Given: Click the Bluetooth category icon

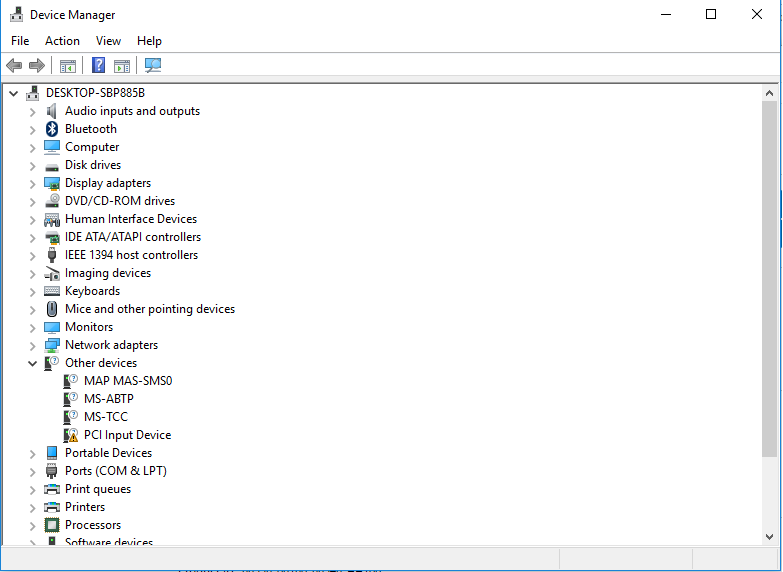Looking at the screenshot, I should (51, 129).
